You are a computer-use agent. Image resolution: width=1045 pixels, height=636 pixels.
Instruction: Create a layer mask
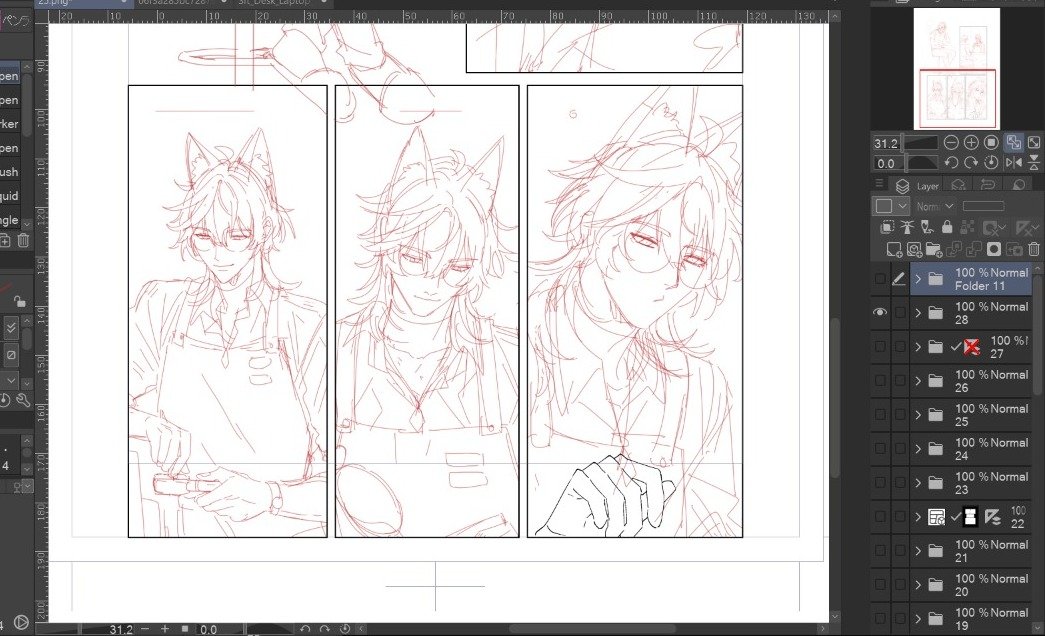(994, 249)
